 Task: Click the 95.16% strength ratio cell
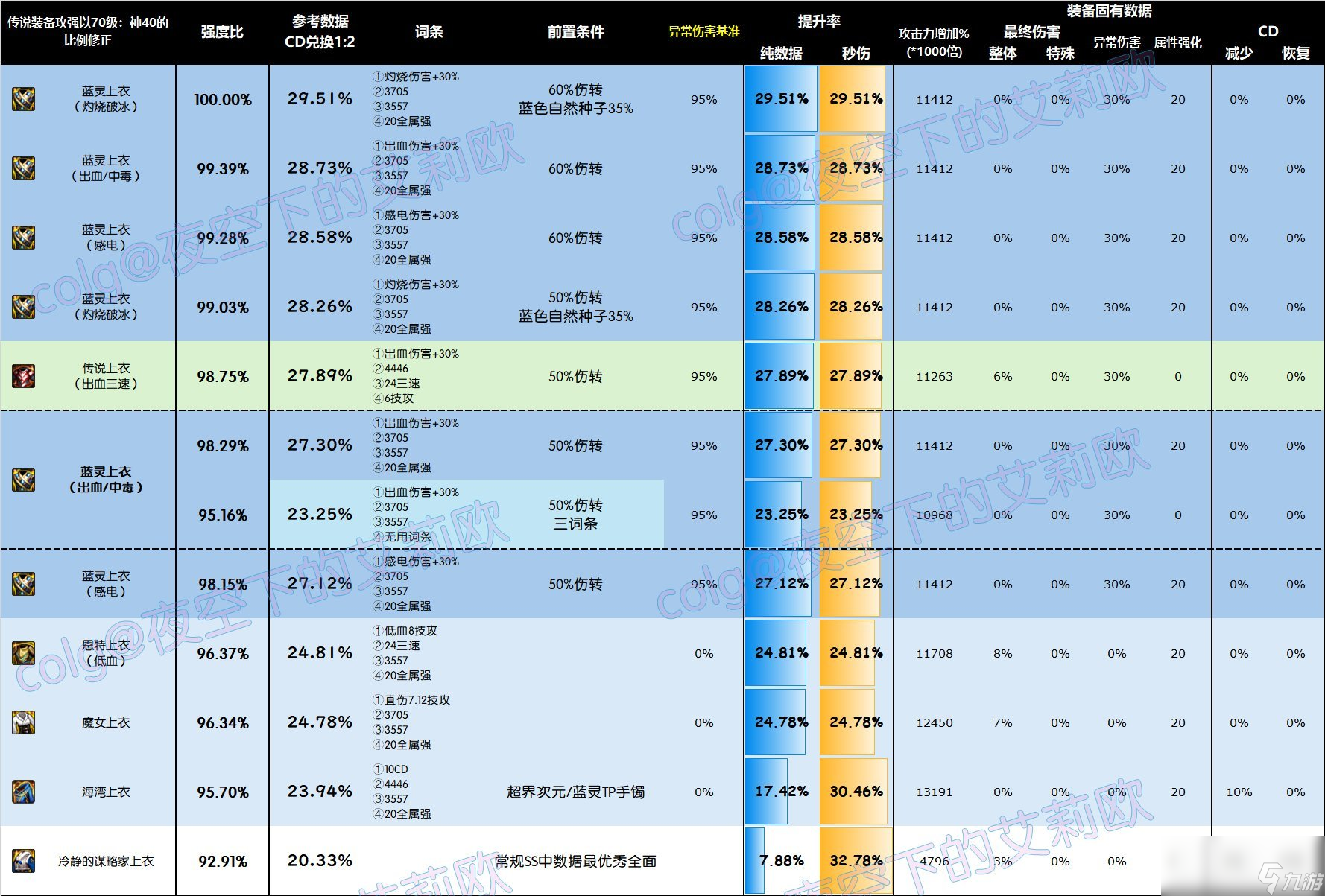tap(222, 515)
